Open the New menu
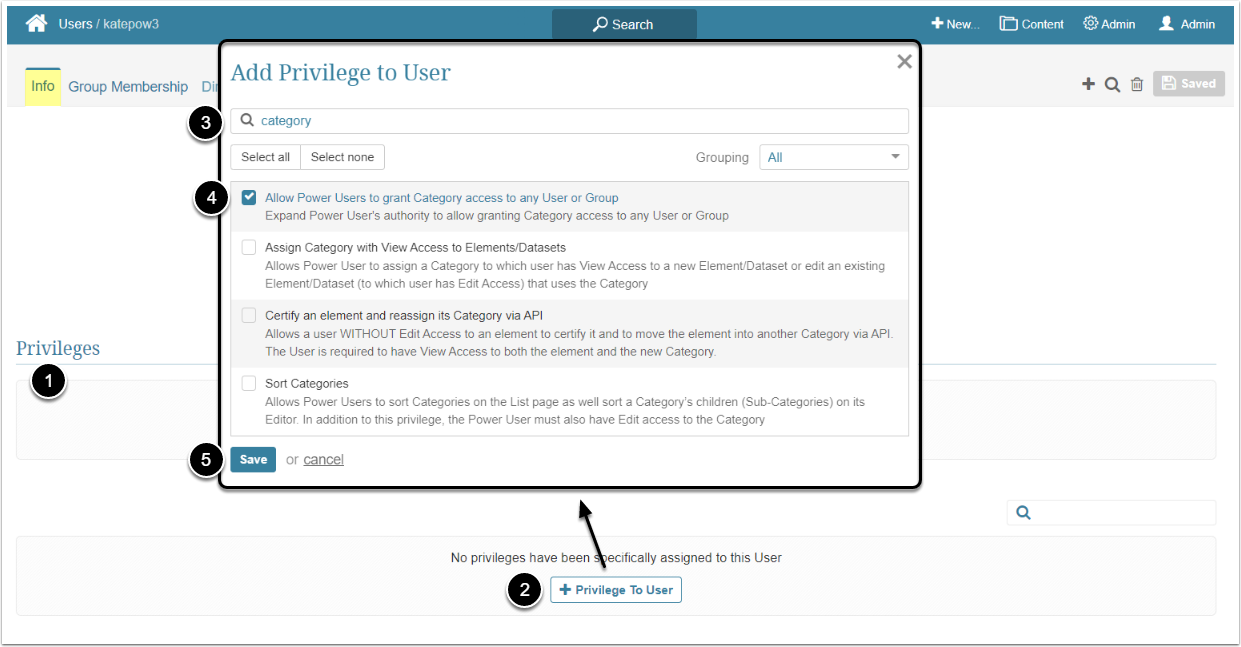1241x647 pixels. [x=955, y=24]
